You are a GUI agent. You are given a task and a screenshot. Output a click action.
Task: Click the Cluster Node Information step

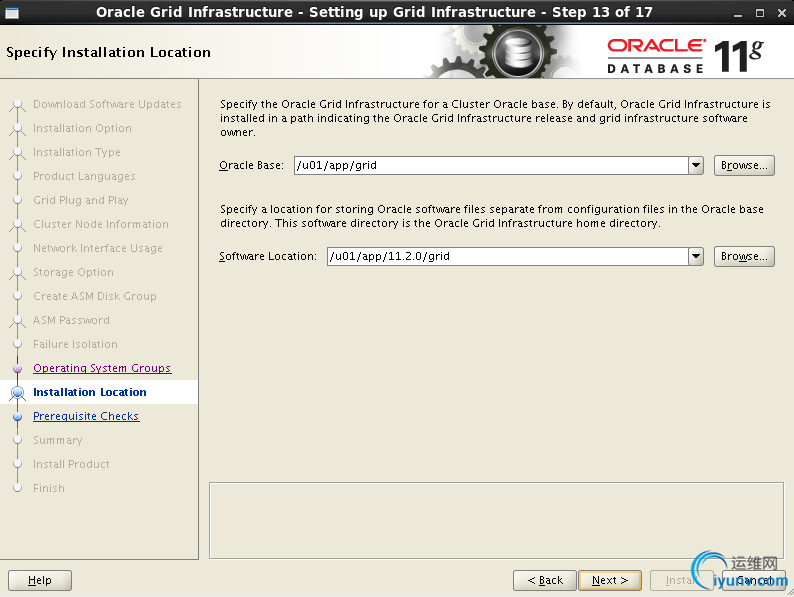(x=101, y=224)
